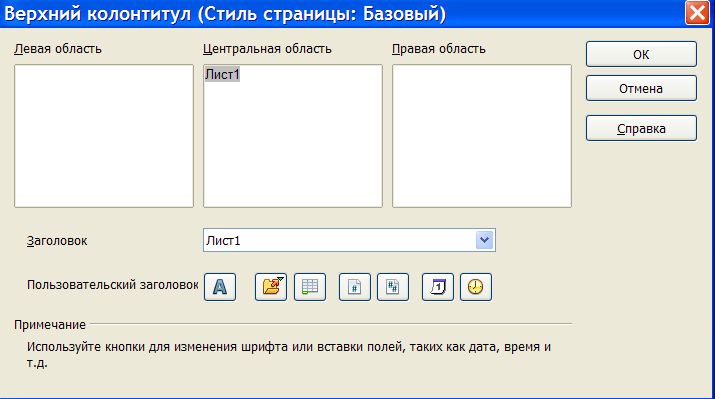Click the Правая область label
The width and height of the screenshot is (715, 399).
(439, 49)
